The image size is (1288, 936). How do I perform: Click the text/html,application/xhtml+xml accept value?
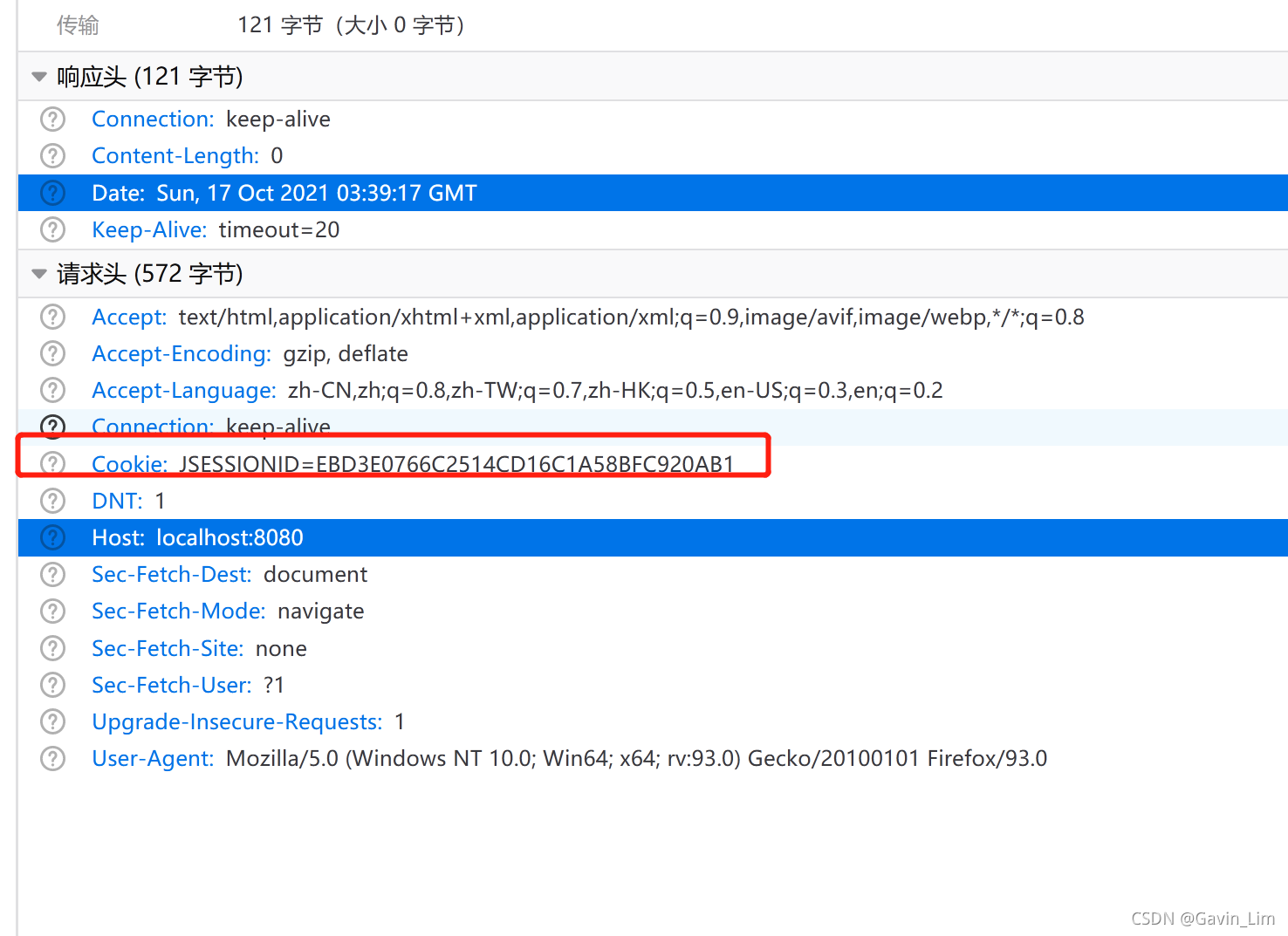click(632, 317)
